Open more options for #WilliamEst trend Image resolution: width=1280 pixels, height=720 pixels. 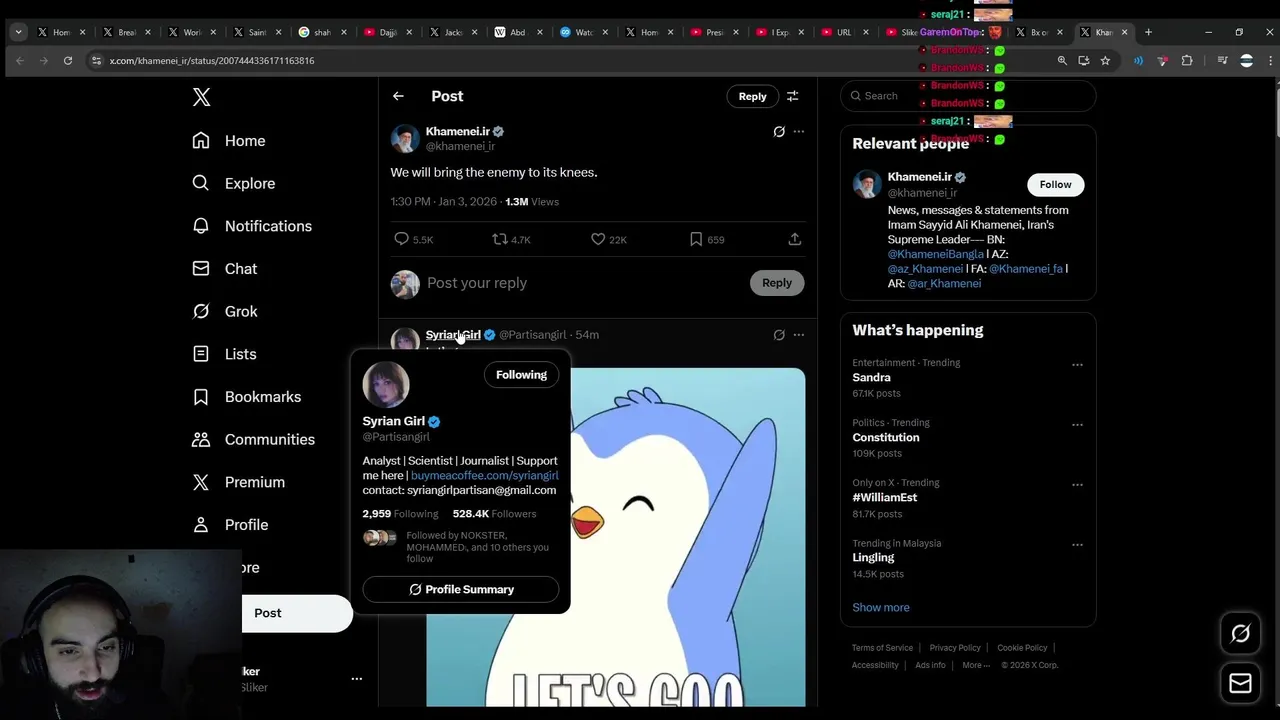(x=1077, y=484)
